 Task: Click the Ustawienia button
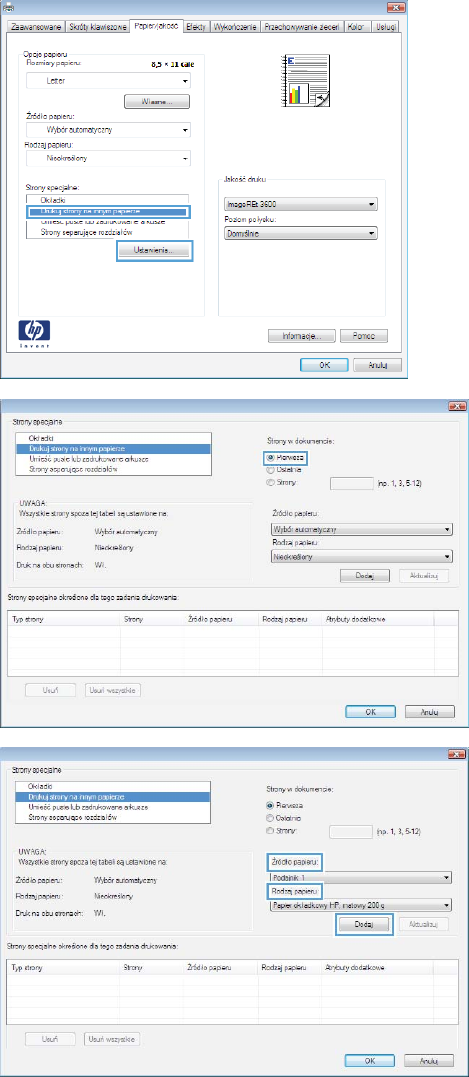click(x=155, y=251)
